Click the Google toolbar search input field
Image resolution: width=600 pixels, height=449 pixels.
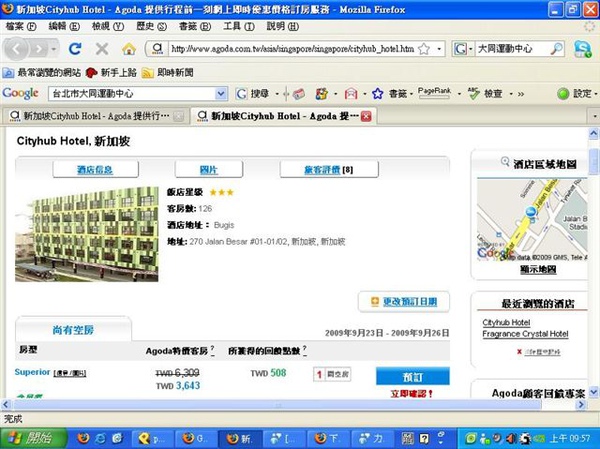pyautogui.click(x=132, y=94)
